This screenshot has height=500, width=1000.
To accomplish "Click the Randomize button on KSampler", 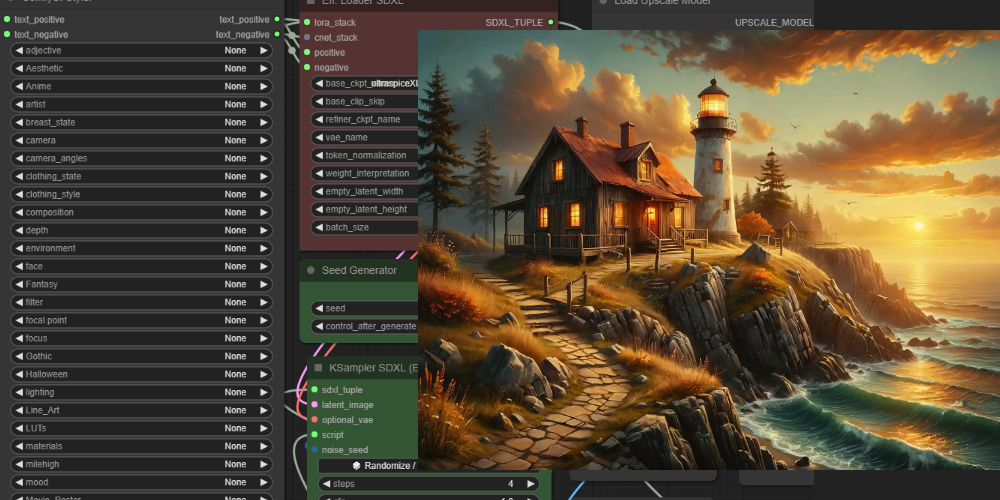I will (368, 466).
